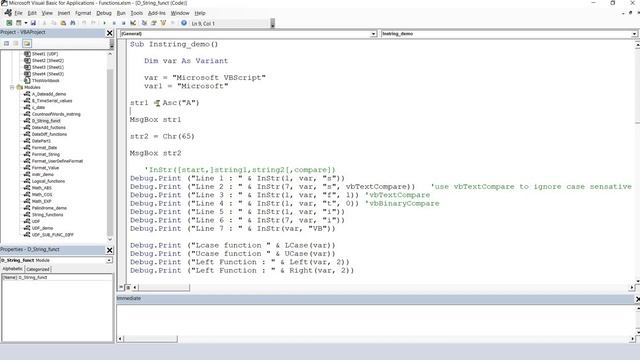This screenshot has height=360, width=640.
Task: Expand the Instring_demo procedure dropdown
Action: (633, 34)
